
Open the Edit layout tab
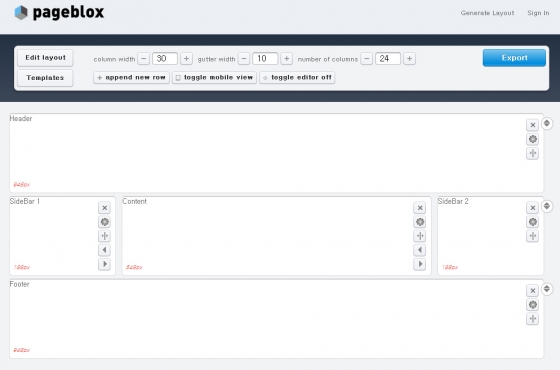[45, 58]
